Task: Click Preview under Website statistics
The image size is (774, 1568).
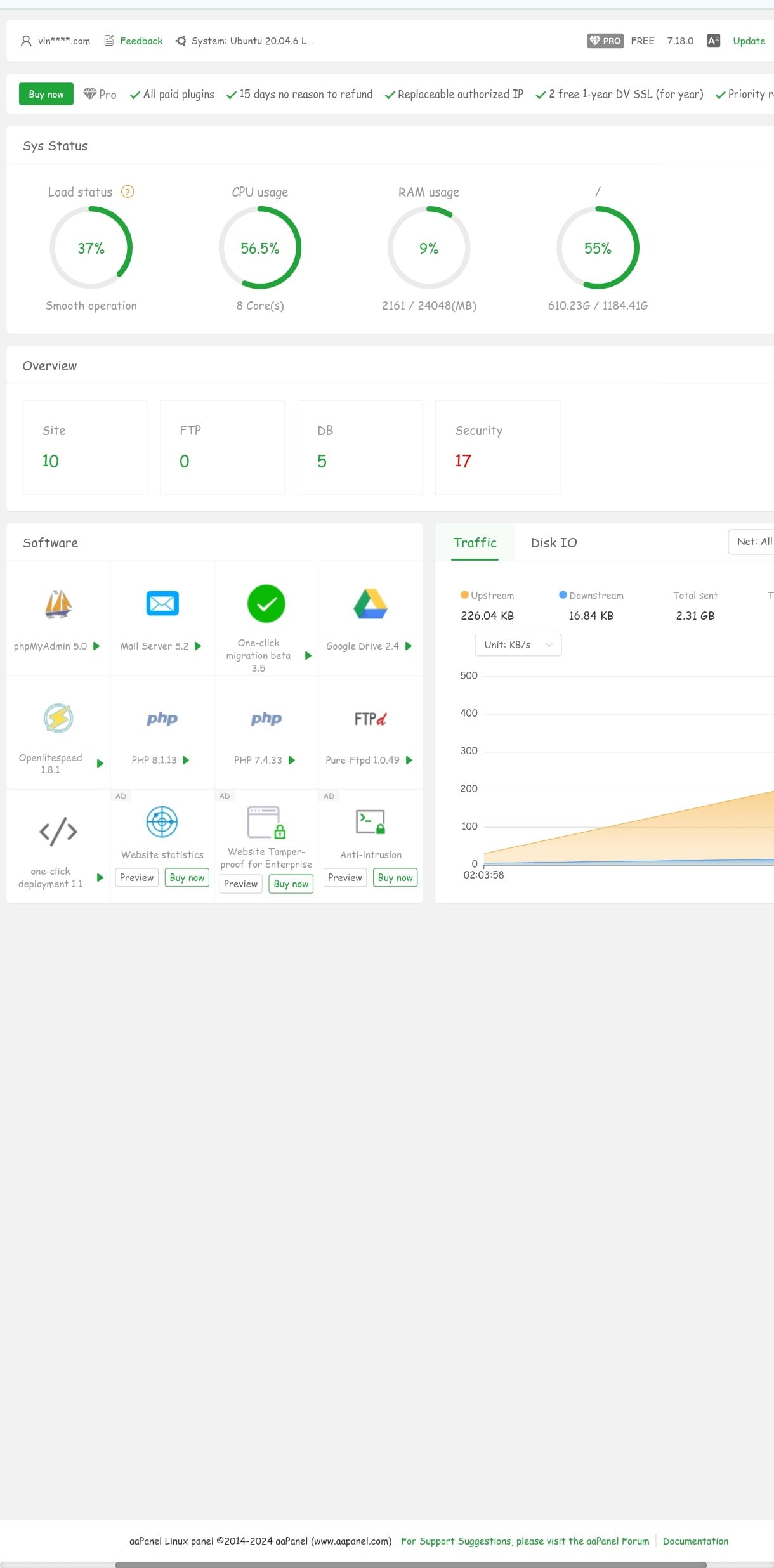Action: tap(136, 877)
